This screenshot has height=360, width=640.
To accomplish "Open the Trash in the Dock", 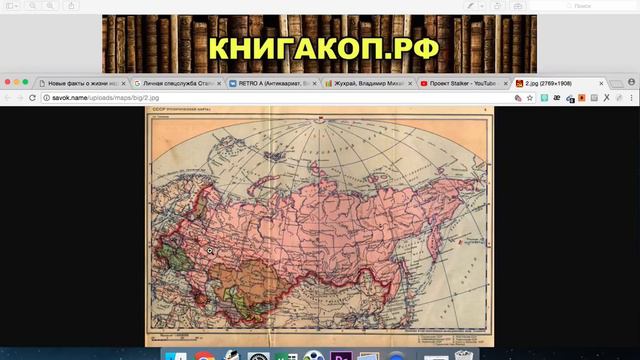I will coord(464,356).
